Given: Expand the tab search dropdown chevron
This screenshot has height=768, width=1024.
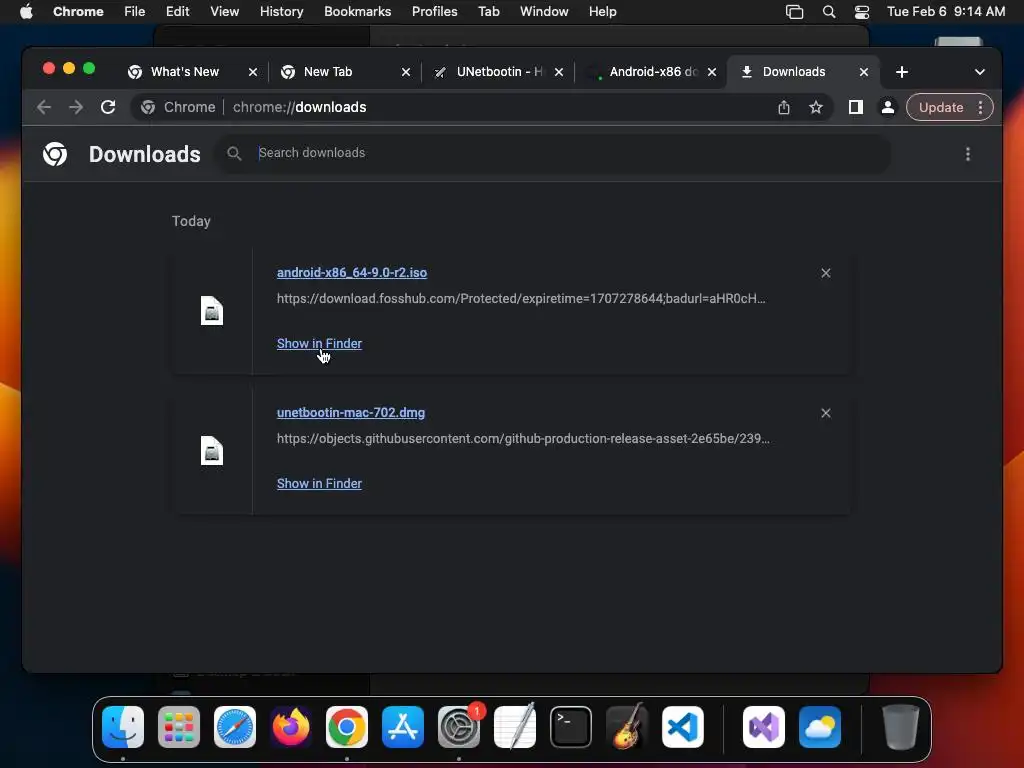Looking at the screenshot, I should (980, 72).
